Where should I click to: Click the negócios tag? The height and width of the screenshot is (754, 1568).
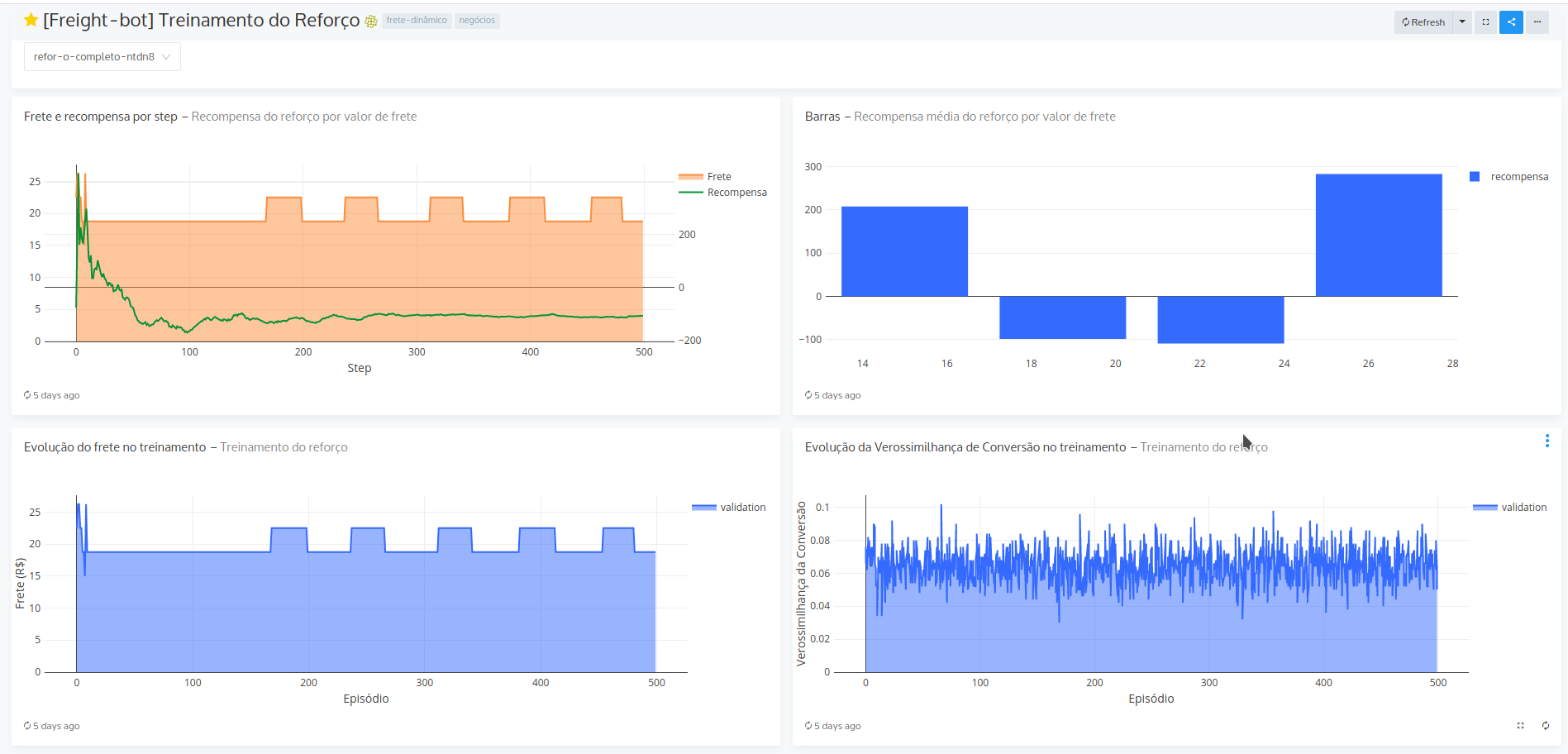coord(477,21)
